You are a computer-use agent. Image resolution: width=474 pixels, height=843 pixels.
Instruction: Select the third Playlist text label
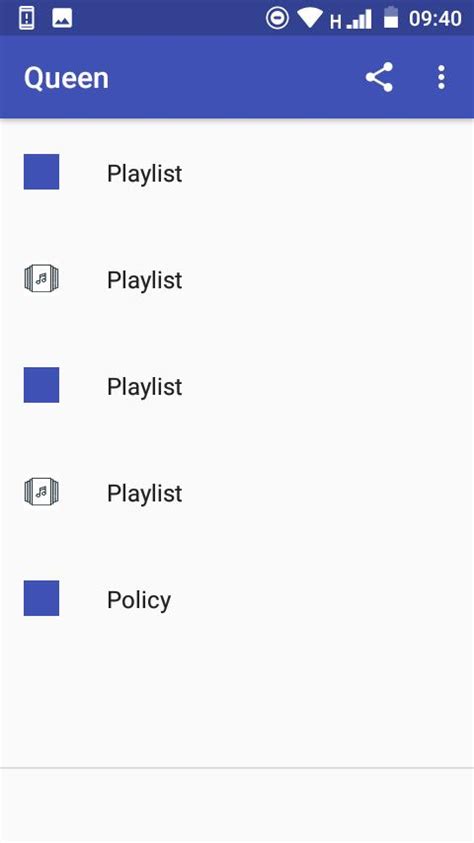click(x=145, y=387)
